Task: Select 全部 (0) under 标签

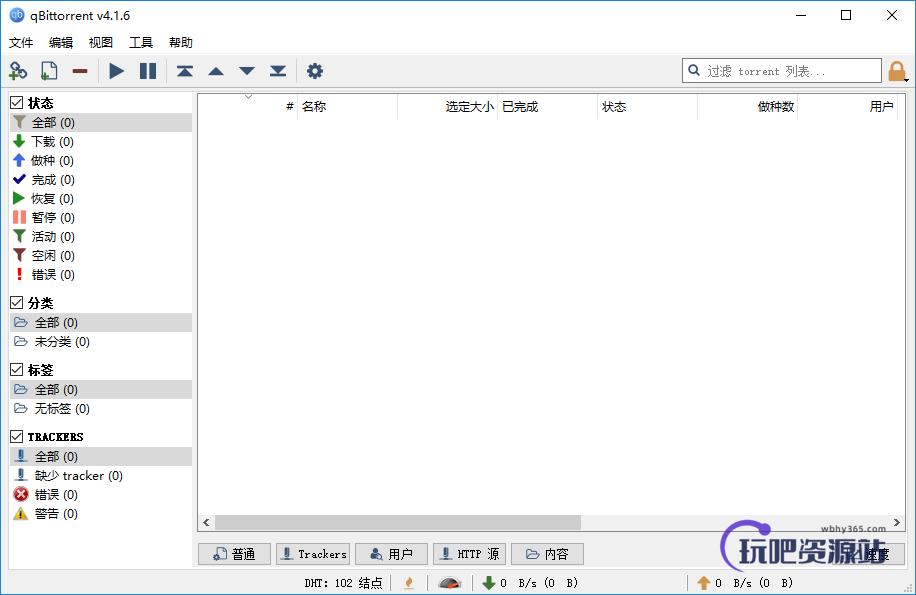Action: click(101, 389)
